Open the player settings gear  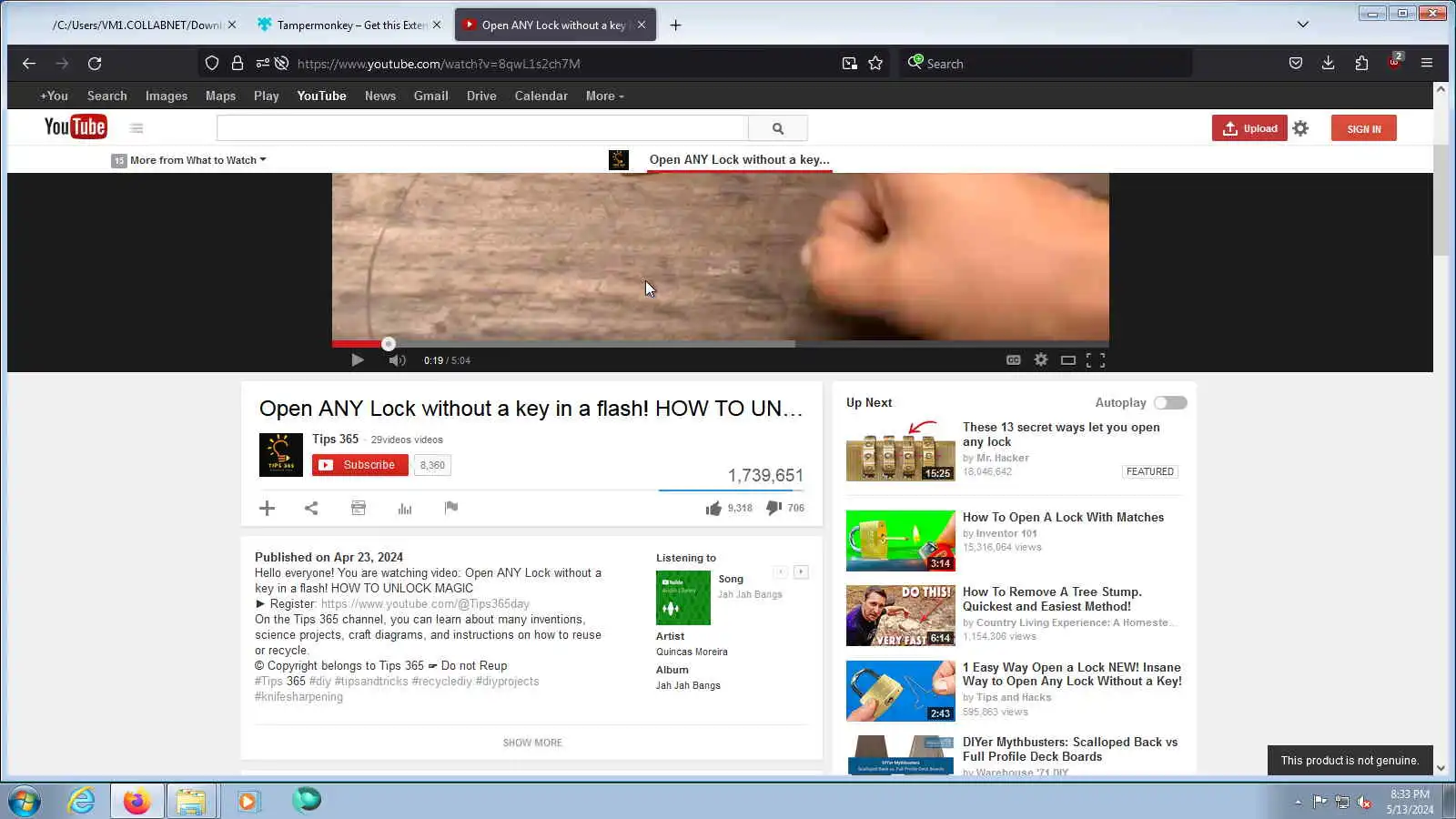click(1041, 360)
